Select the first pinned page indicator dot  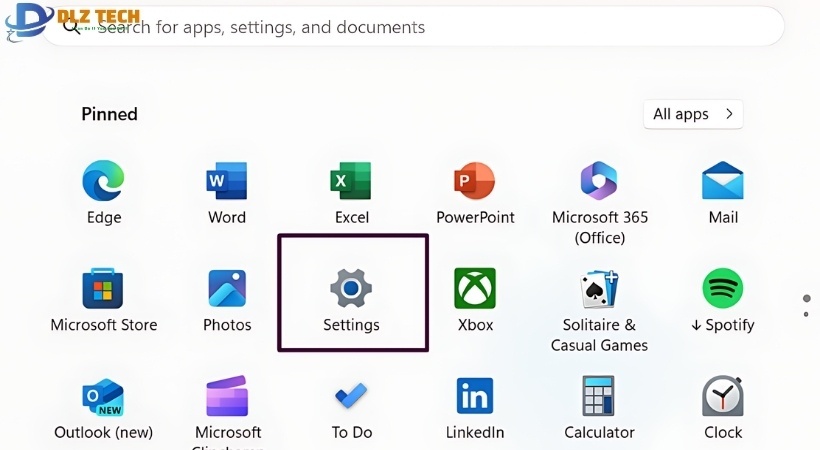(806, 298)
